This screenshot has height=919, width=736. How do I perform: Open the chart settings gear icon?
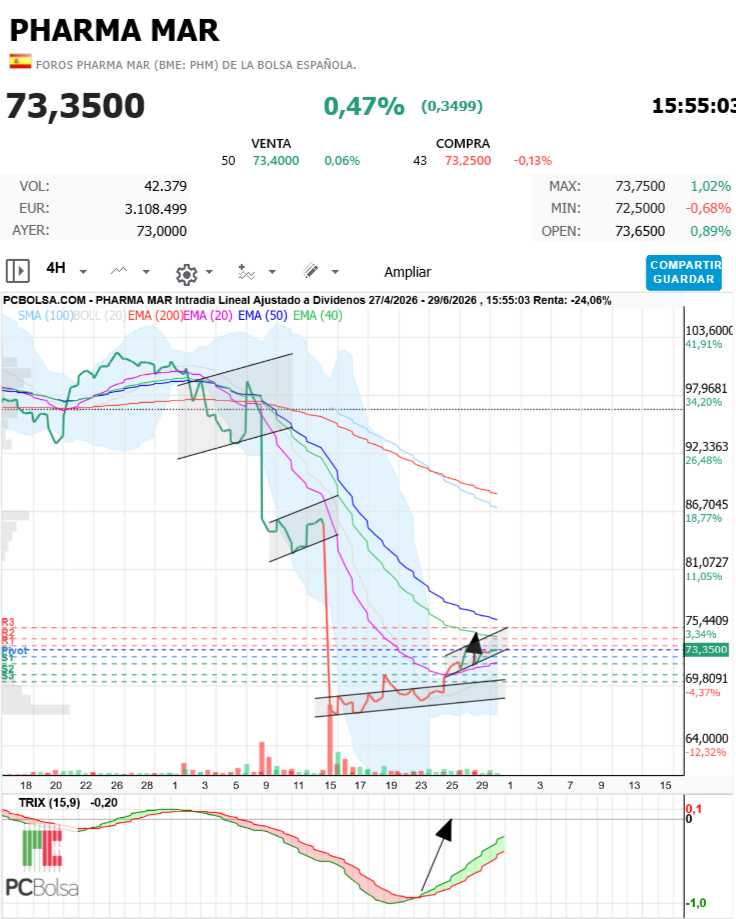click(x=186, y=274)
